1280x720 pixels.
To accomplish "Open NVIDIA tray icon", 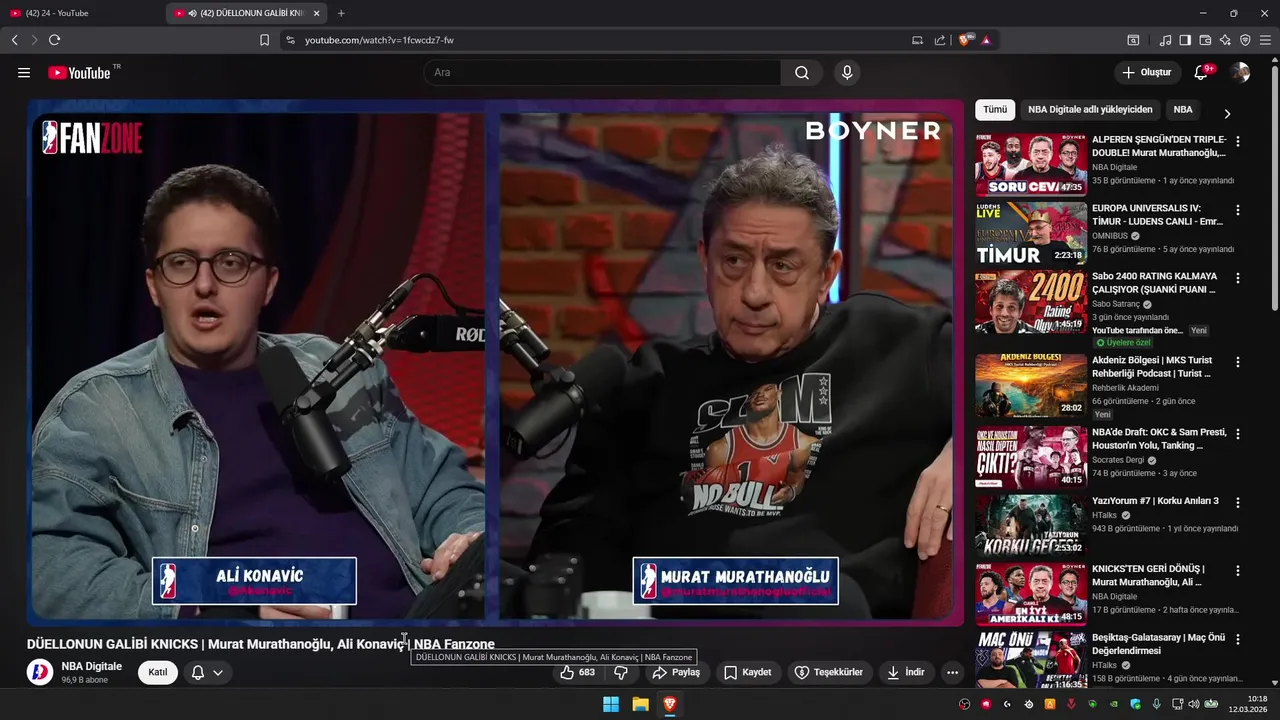I will coord(1114,704).
